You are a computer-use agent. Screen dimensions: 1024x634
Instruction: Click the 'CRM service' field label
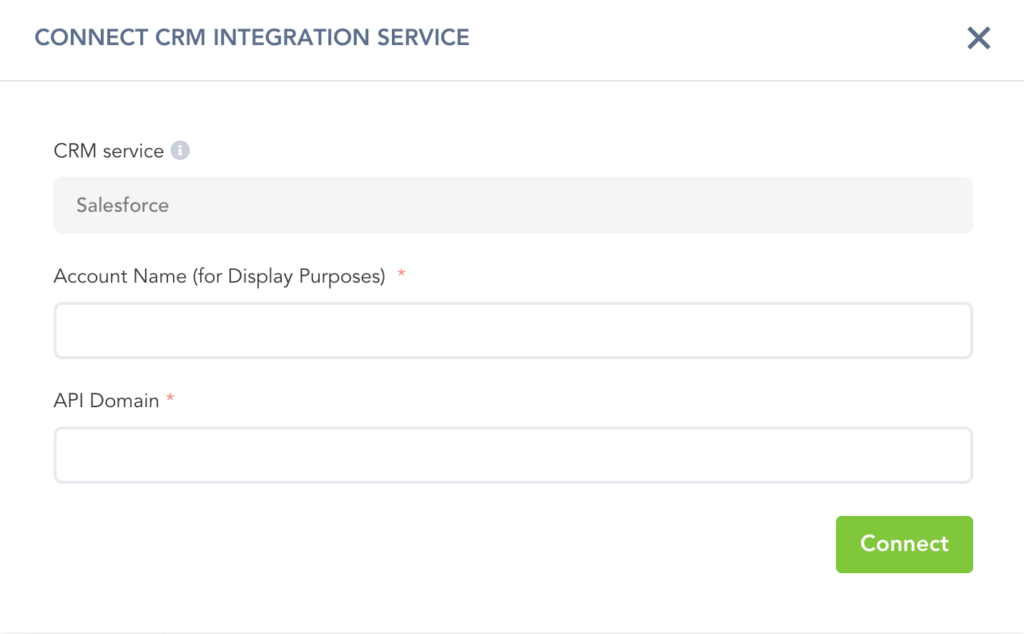click(108, 151)
